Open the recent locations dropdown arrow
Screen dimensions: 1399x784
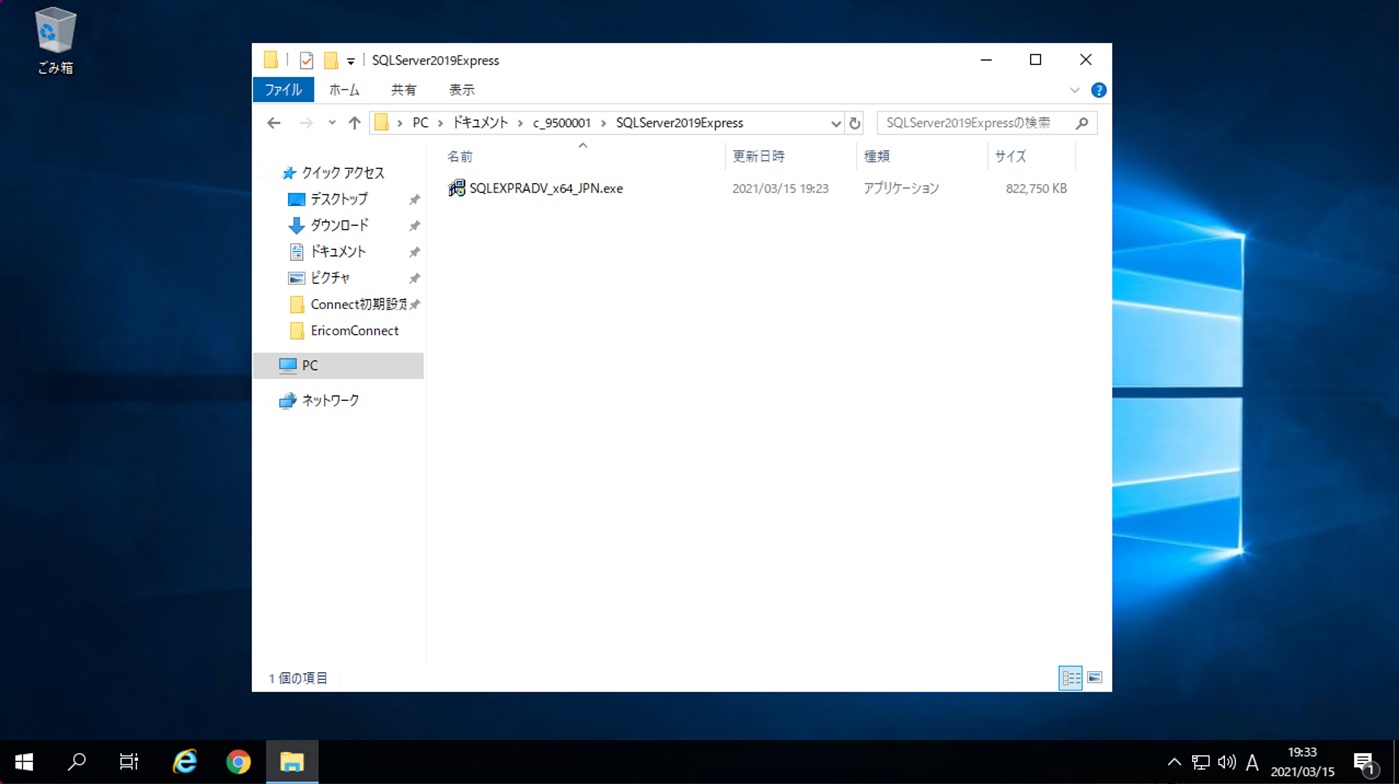point(332,123)
